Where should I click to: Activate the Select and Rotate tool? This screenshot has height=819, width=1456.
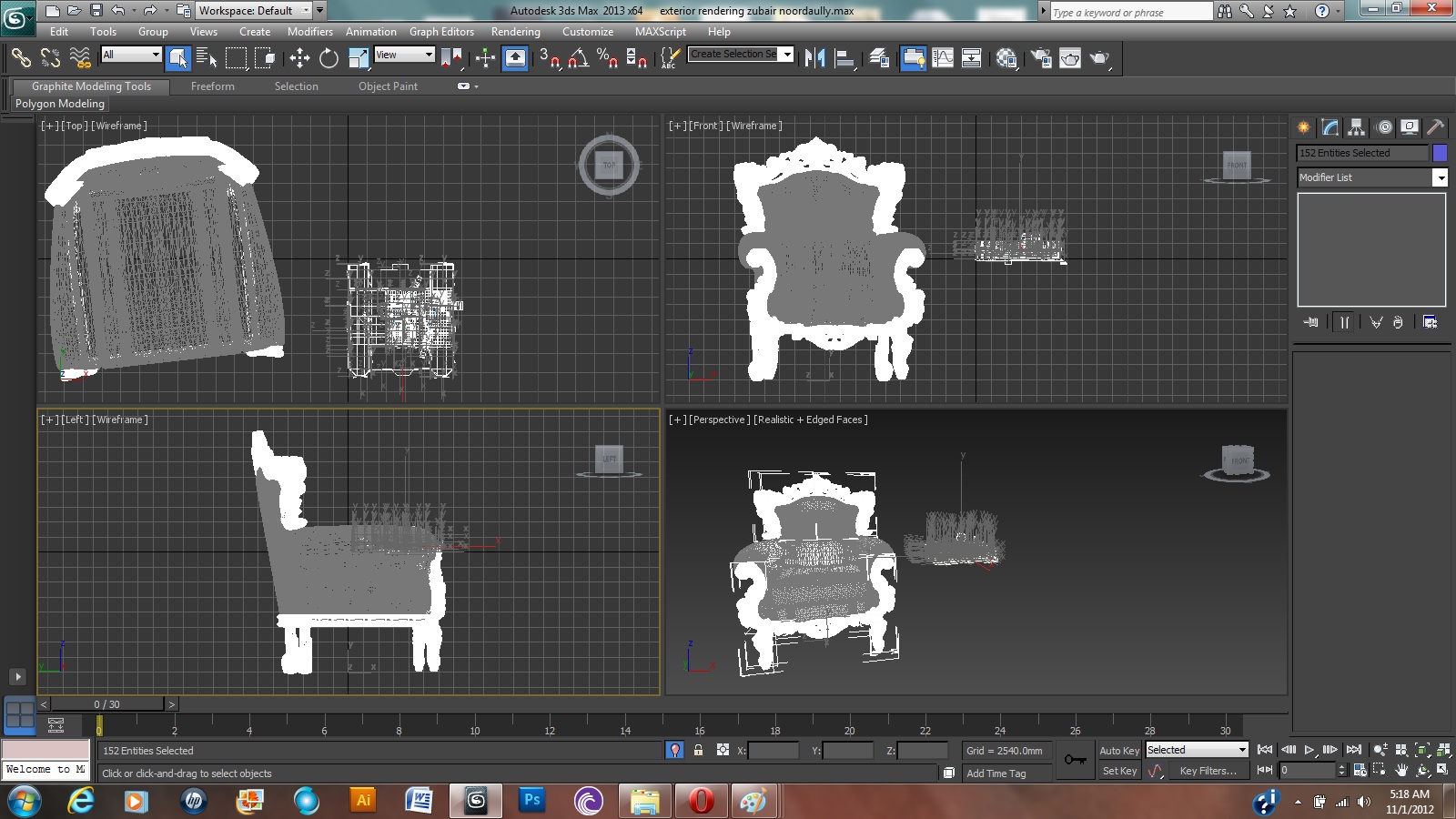pos(329,58)
